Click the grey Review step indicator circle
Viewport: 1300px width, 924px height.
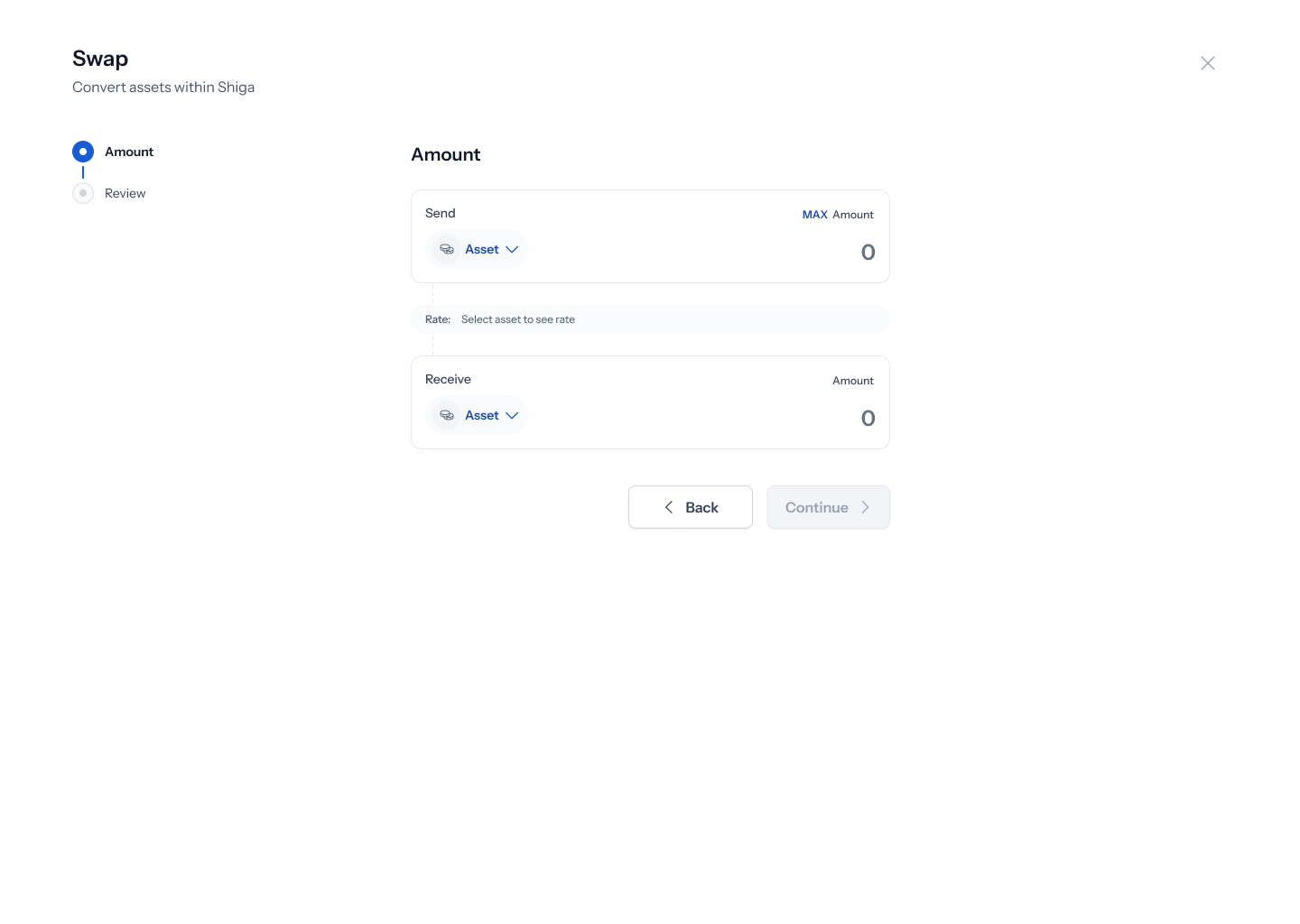[x=83, y=193]
